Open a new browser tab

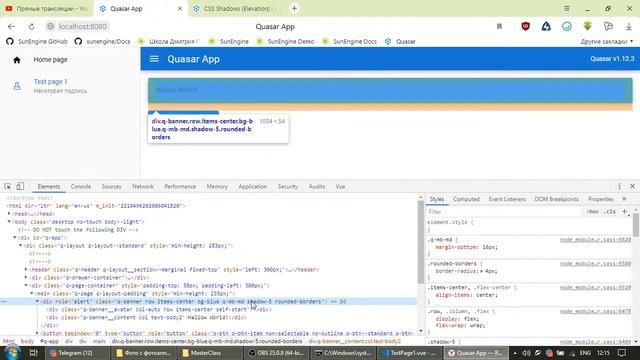click(294, 8)
